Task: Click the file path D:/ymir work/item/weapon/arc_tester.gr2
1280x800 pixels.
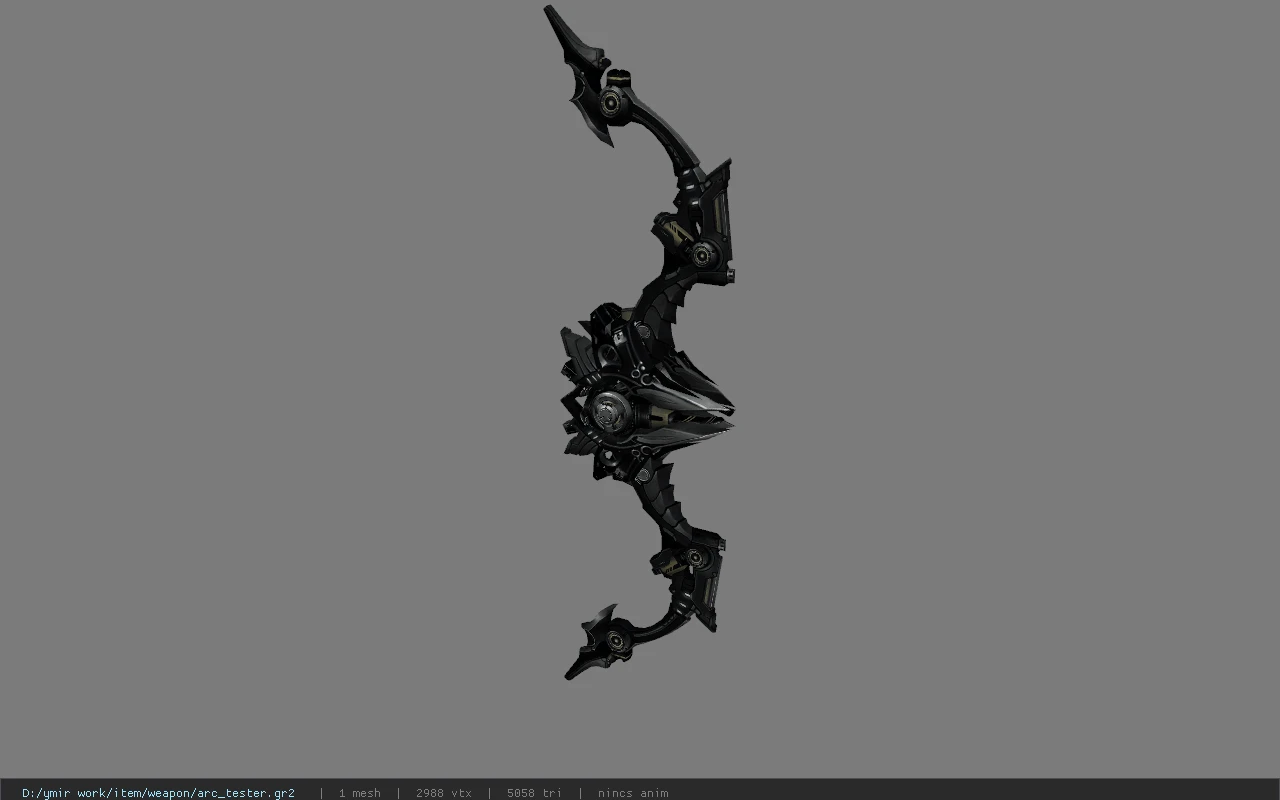Action: click(158, 793)
